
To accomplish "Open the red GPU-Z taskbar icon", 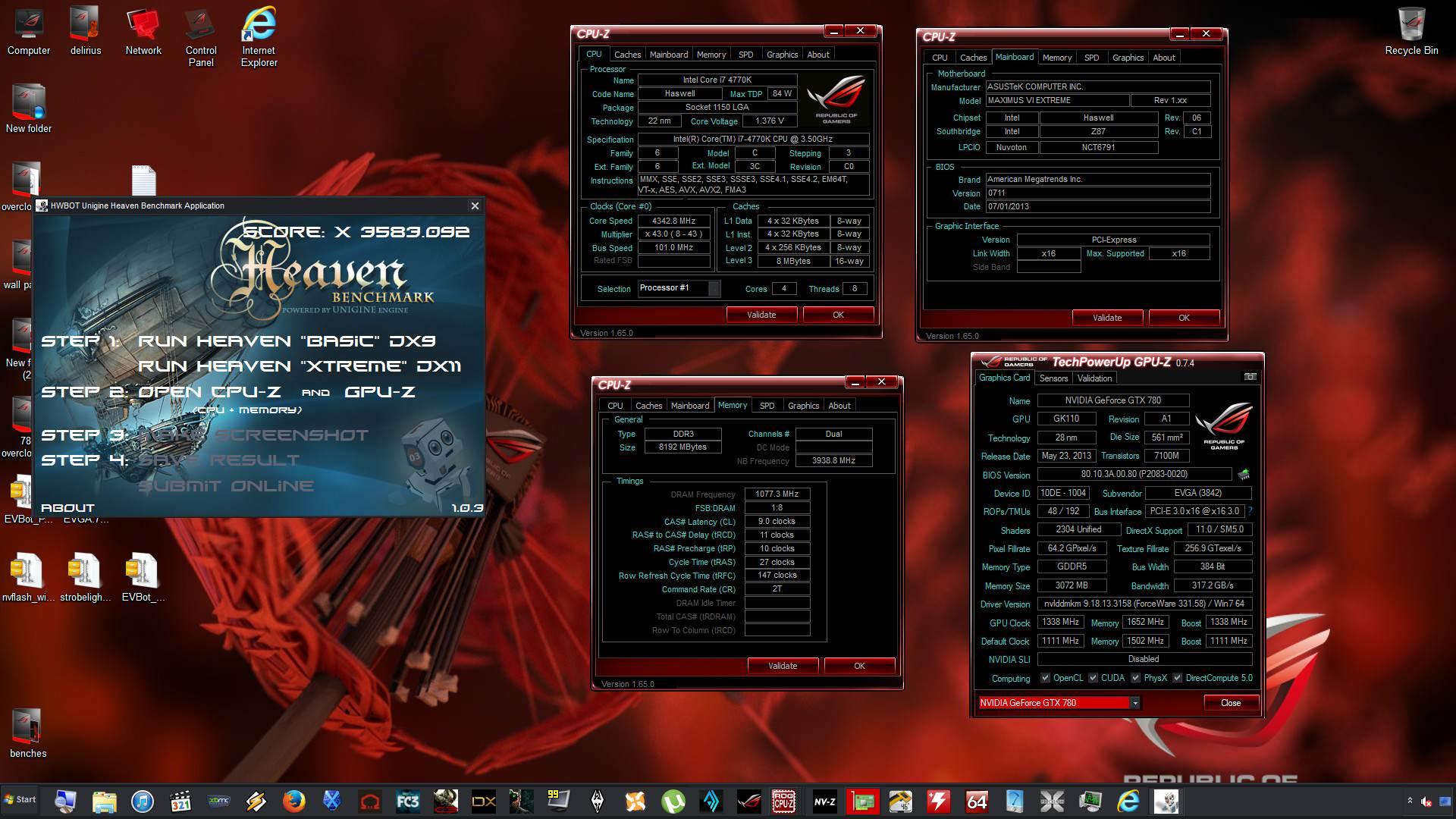I will (x=863, y=802).
